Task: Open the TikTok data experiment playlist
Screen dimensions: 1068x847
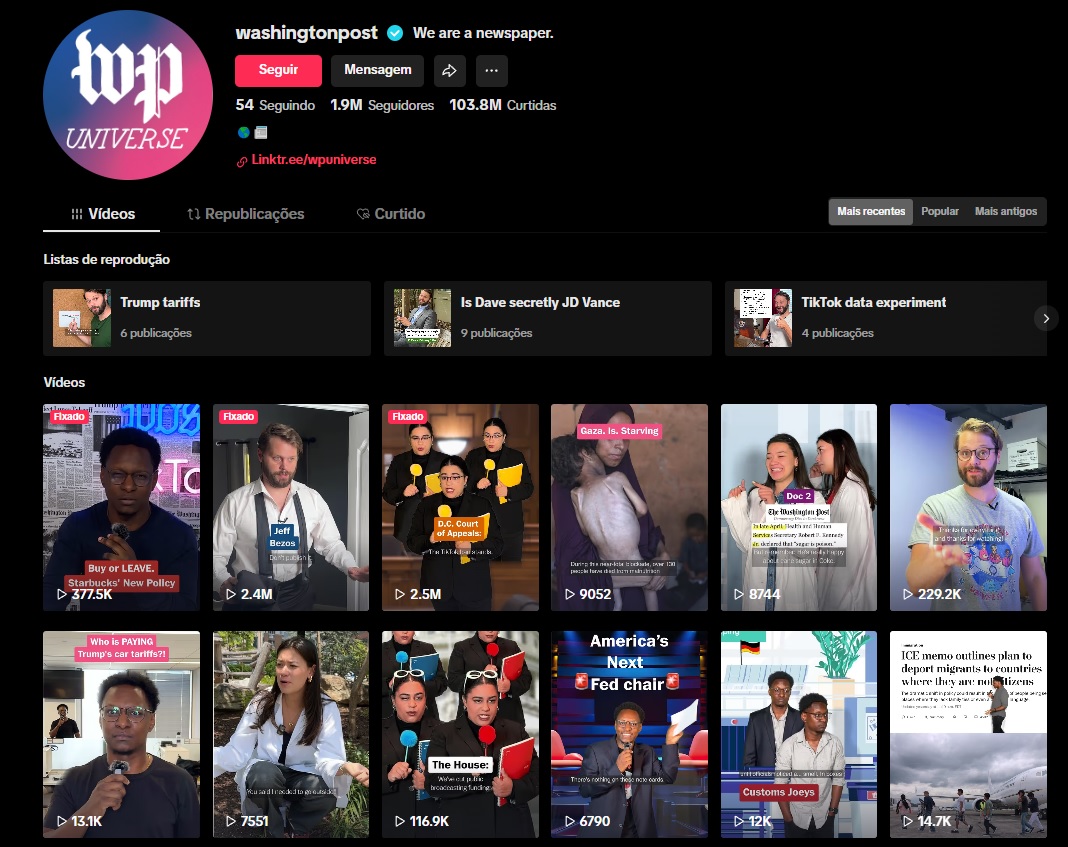Action: click(886, 318)
